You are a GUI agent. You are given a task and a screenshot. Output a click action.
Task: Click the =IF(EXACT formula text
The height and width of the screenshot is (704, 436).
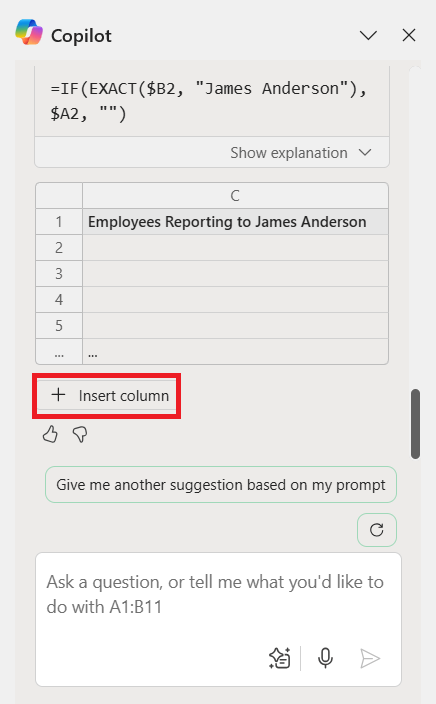(208, 101)
